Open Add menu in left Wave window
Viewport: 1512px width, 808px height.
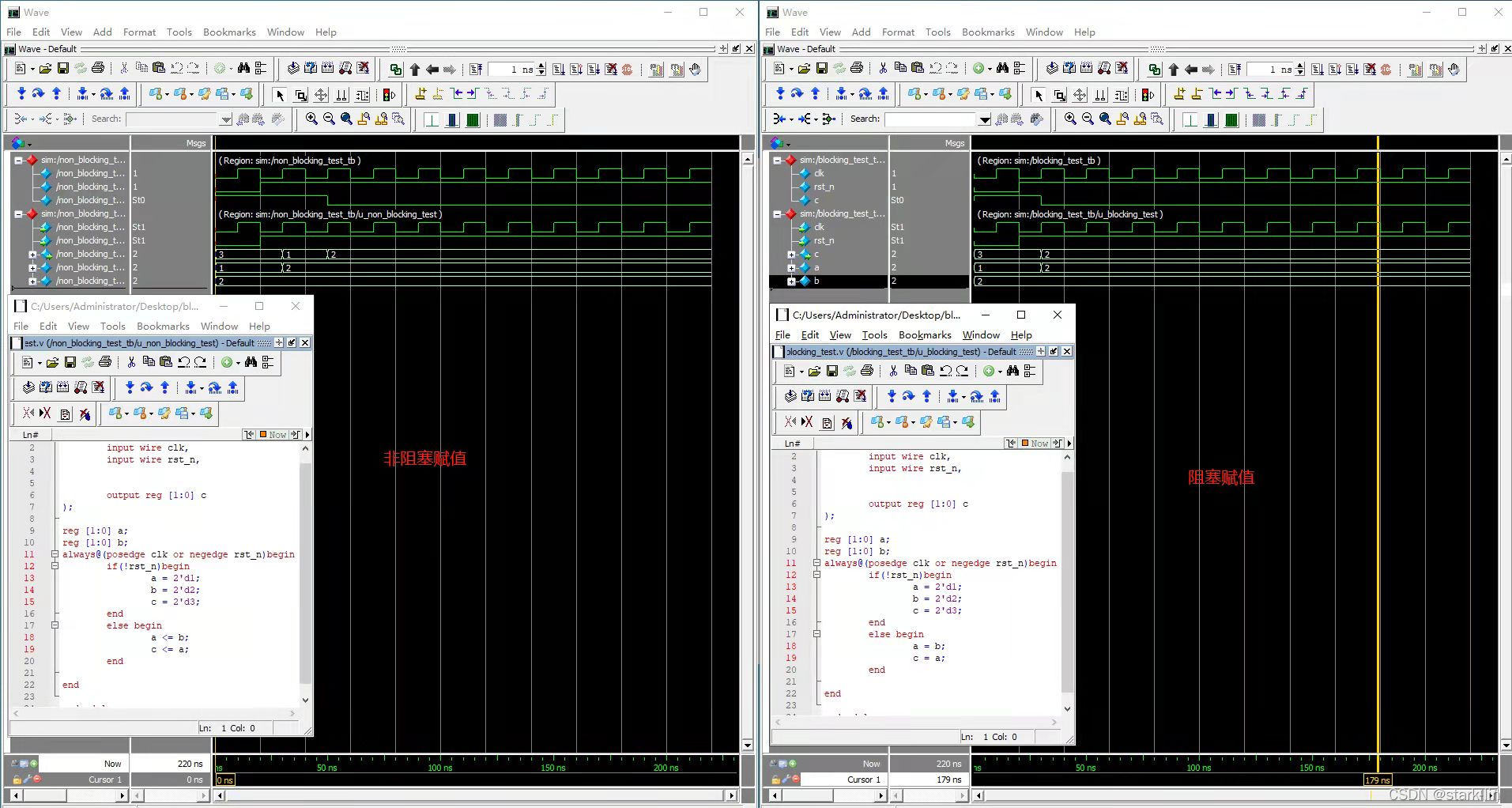point(103,32)
